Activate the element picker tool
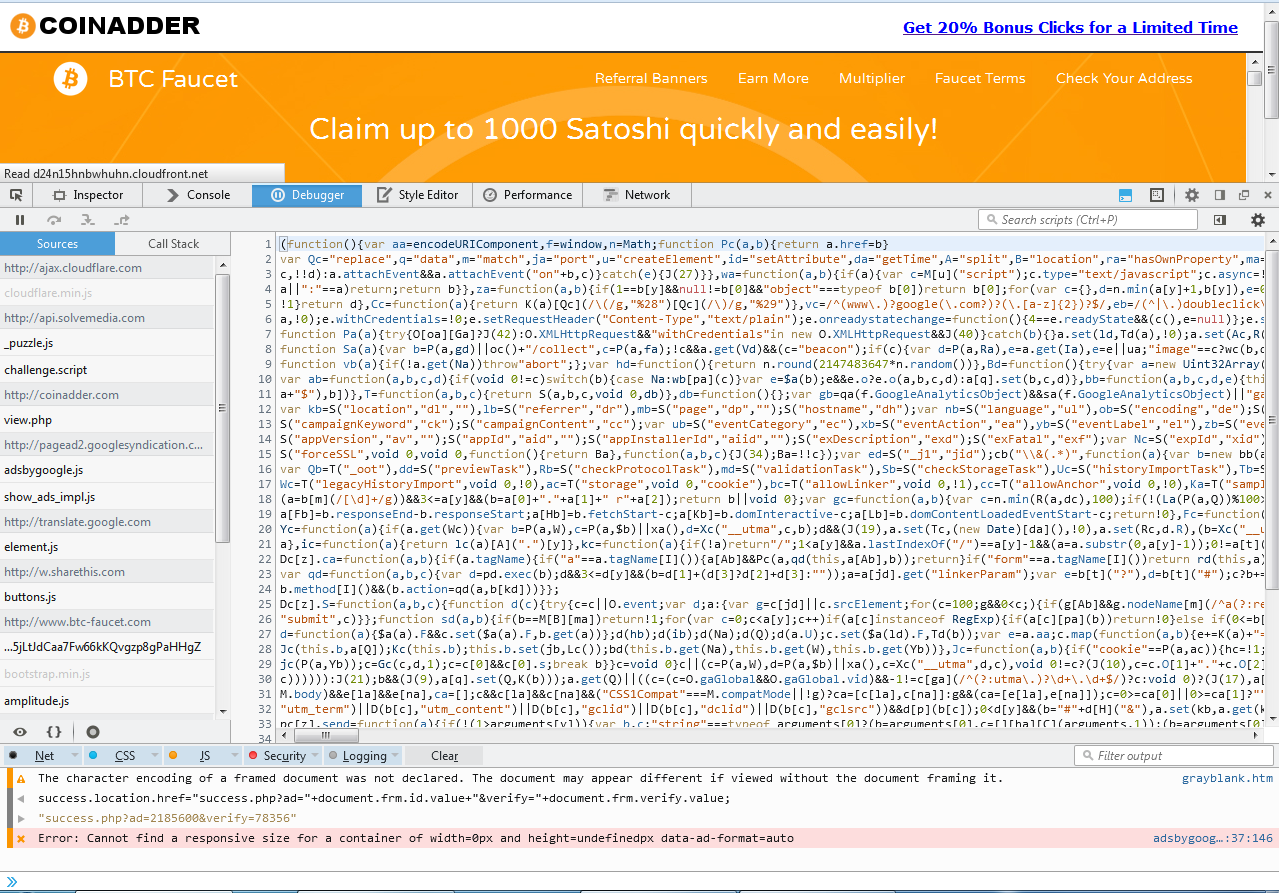The width and height of the screenshot is (1279, 893). [16, 195]
